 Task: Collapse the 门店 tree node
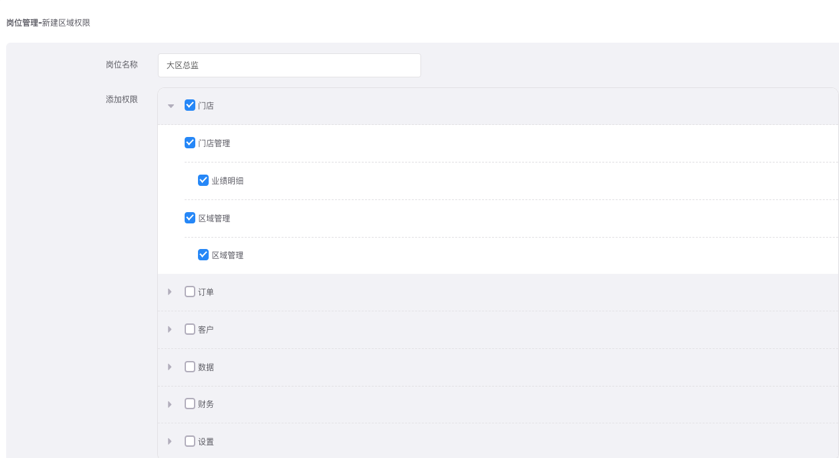tap(171, 106)
